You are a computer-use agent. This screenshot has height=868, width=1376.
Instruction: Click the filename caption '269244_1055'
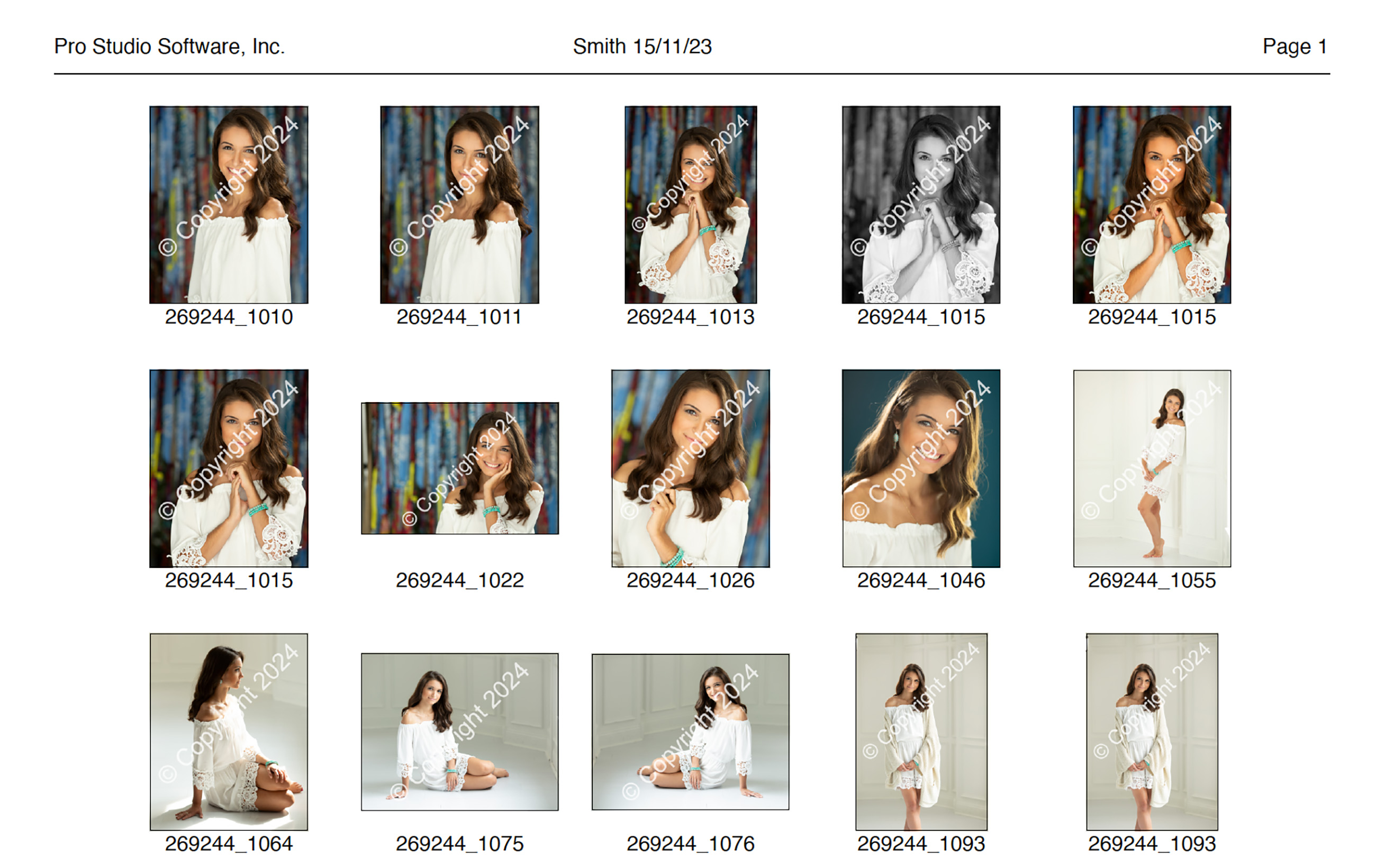point(1152,580)
